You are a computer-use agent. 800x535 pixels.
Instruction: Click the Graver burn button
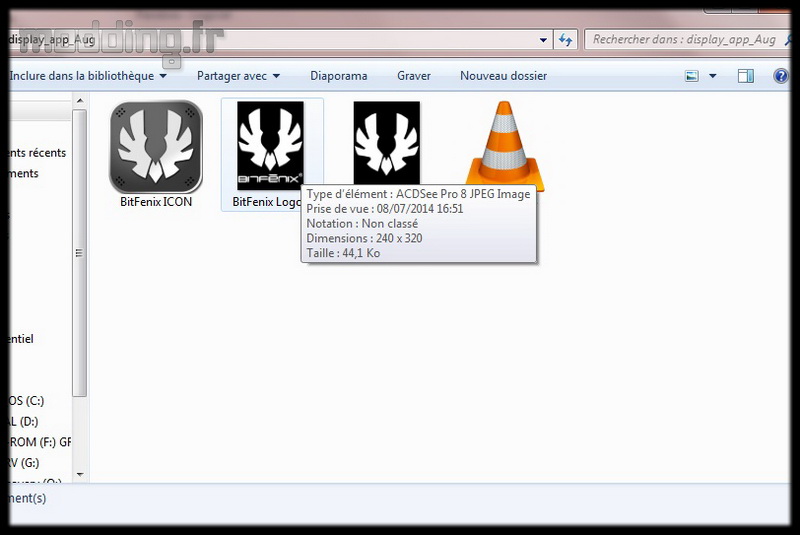point(414,76)
